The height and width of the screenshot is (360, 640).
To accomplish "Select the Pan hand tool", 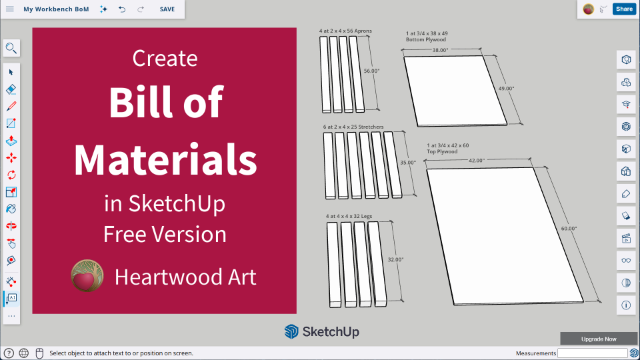I will tap(11, 244).
